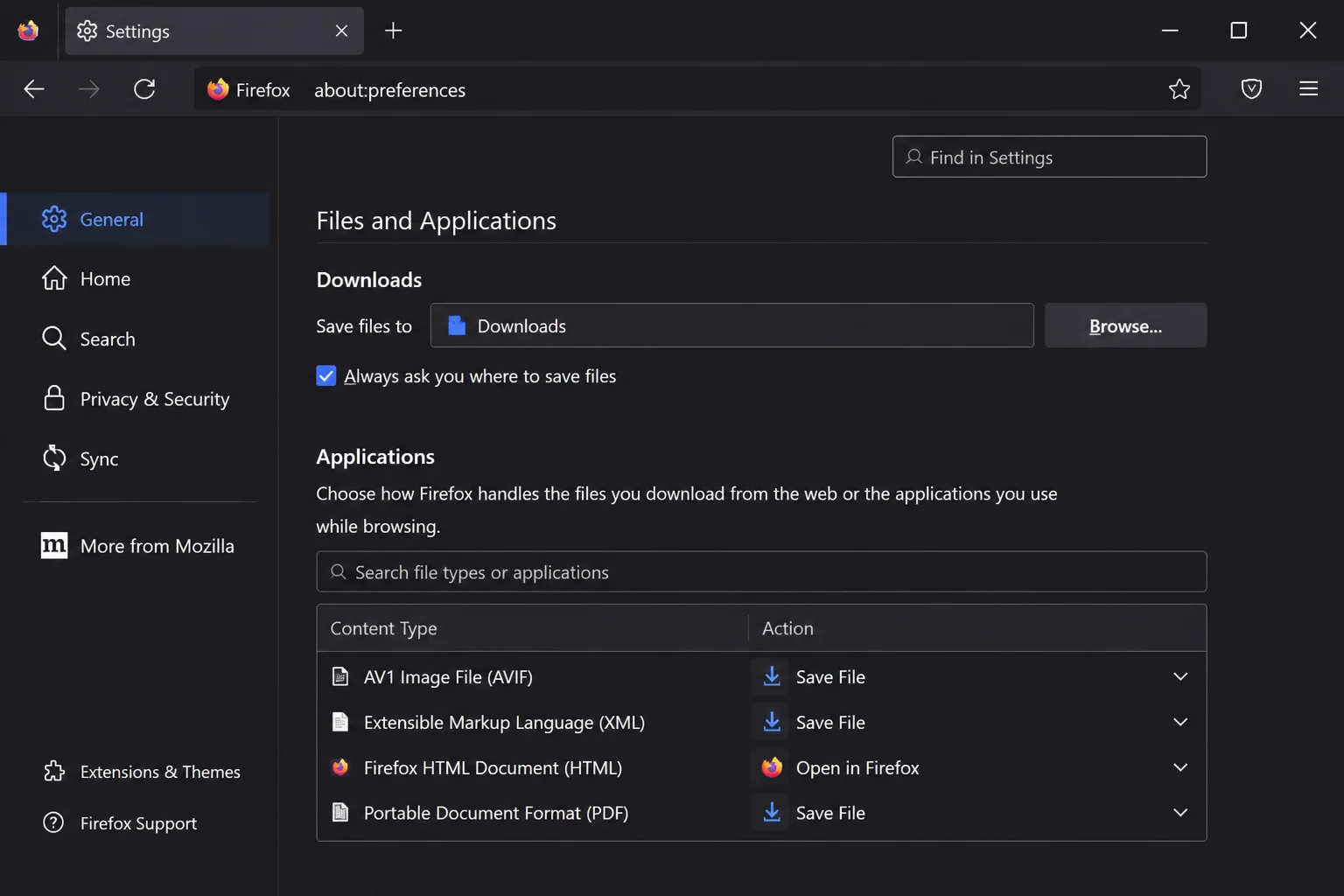1344x896 pixels.
Task: Maximize the Firefox window
Action: (x=1238, y=31)
